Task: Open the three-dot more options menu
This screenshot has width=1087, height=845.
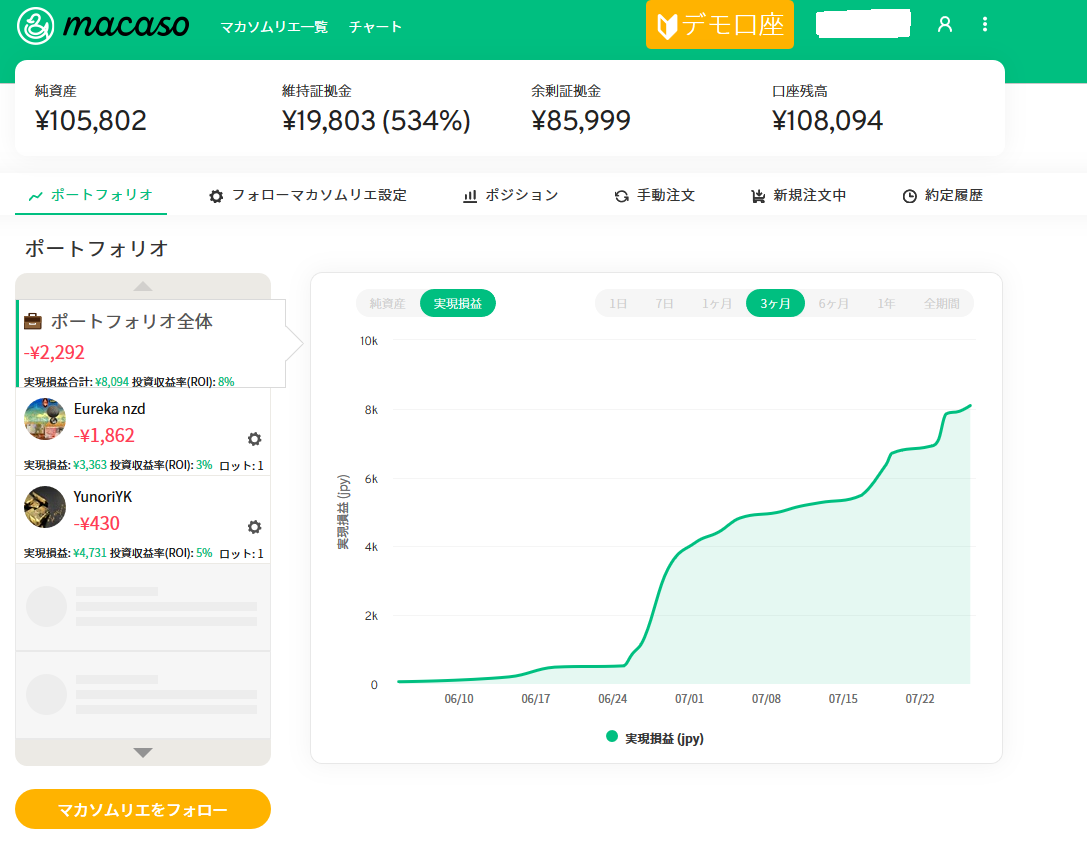Action: coord(985,25)
